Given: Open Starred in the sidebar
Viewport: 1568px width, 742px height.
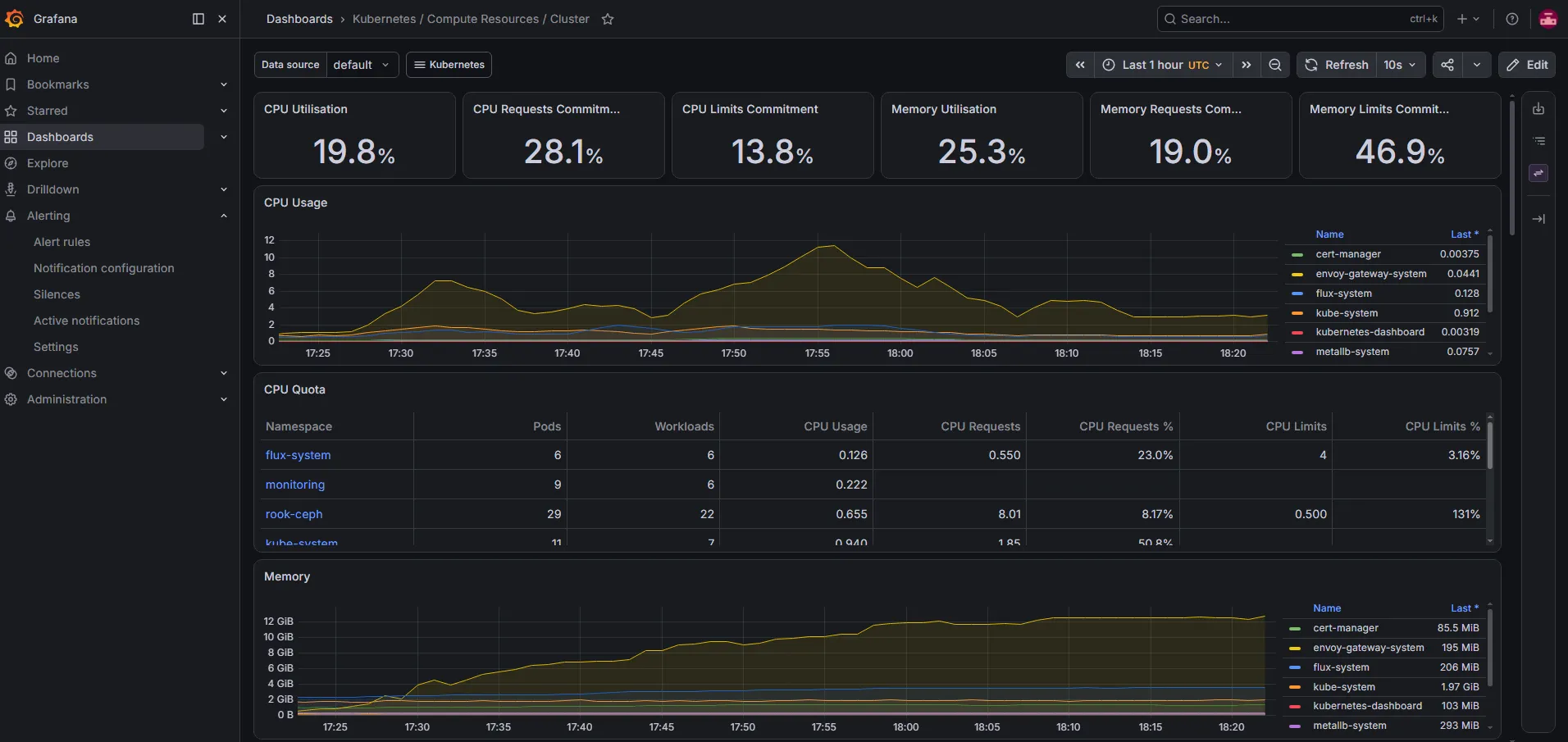Looking at the screenshot, I should coord(47,111).
